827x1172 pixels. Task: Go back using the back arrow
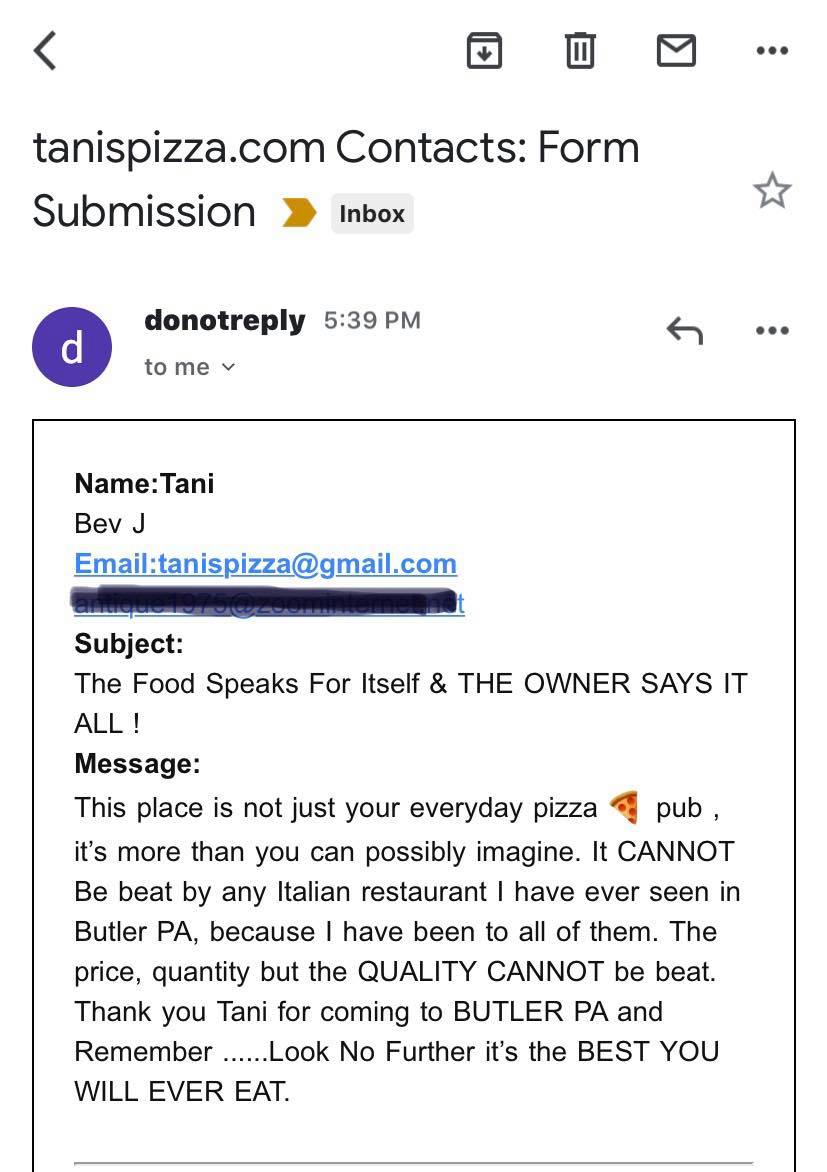click(45, 51)
